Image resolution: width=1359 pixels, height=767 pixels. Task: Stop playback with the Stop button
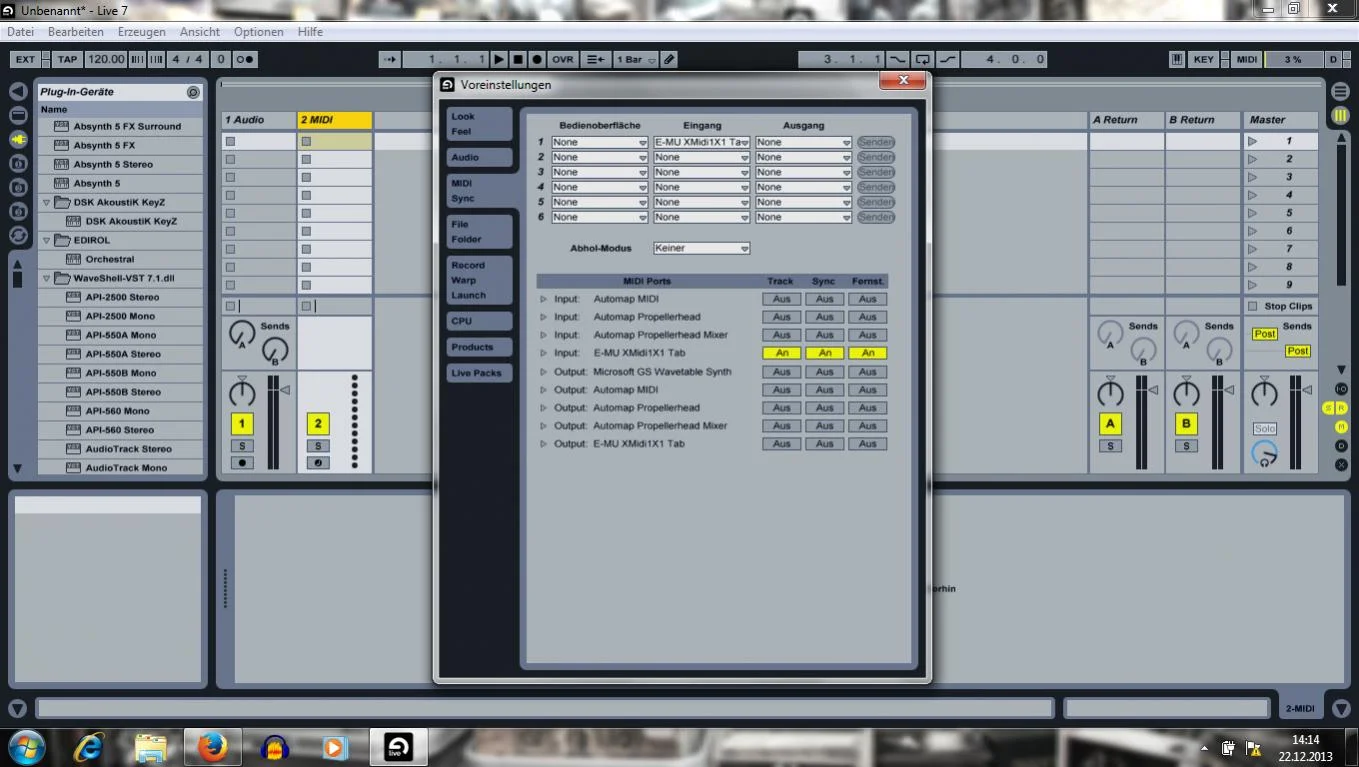click(518, 59)
